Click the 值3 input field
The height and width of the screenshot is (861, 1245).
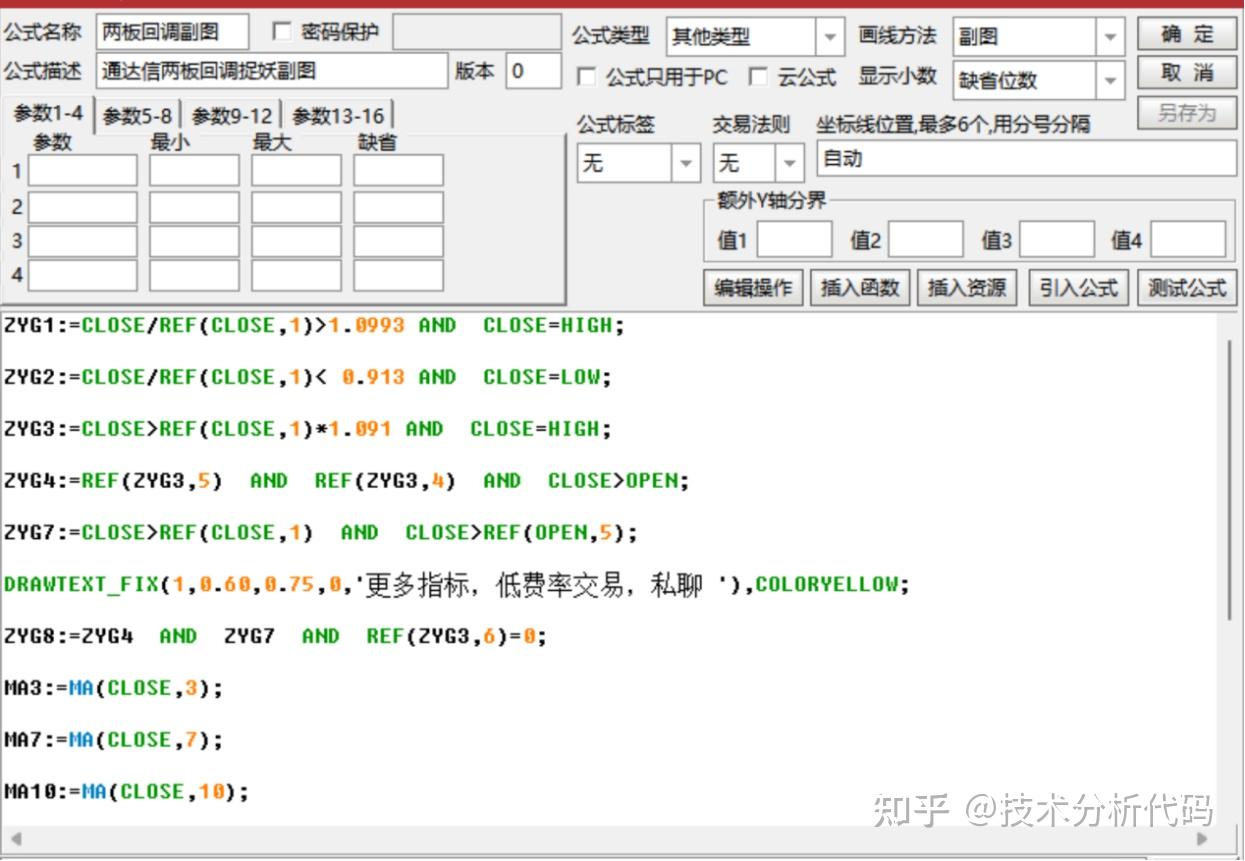pos(1057,240)
